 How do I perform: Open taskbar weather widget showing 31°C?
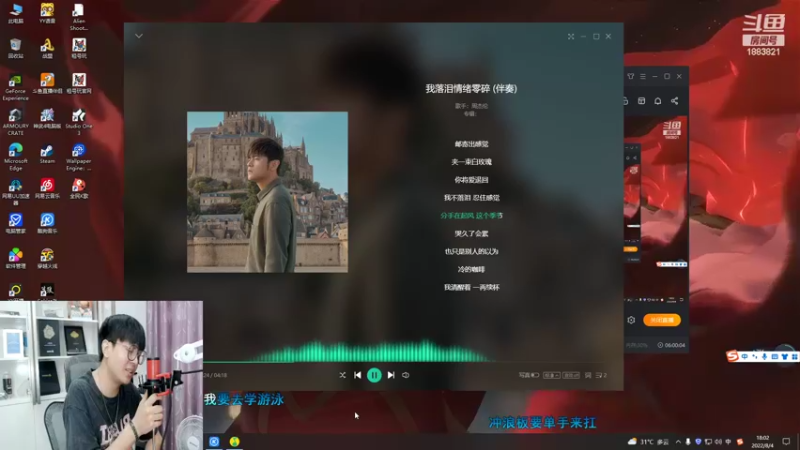pyautogui.click(x=648, y=442)
